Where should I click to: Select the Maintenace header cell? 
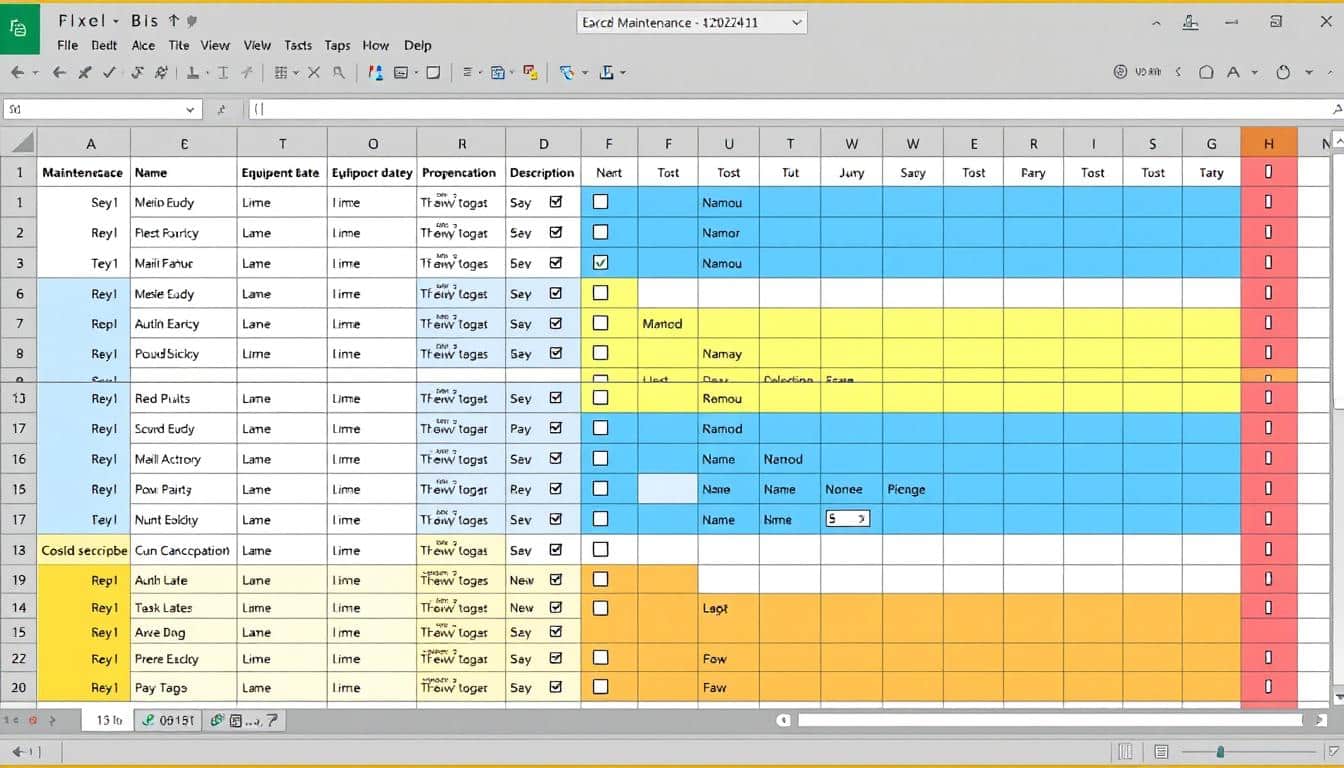[84, 172]
